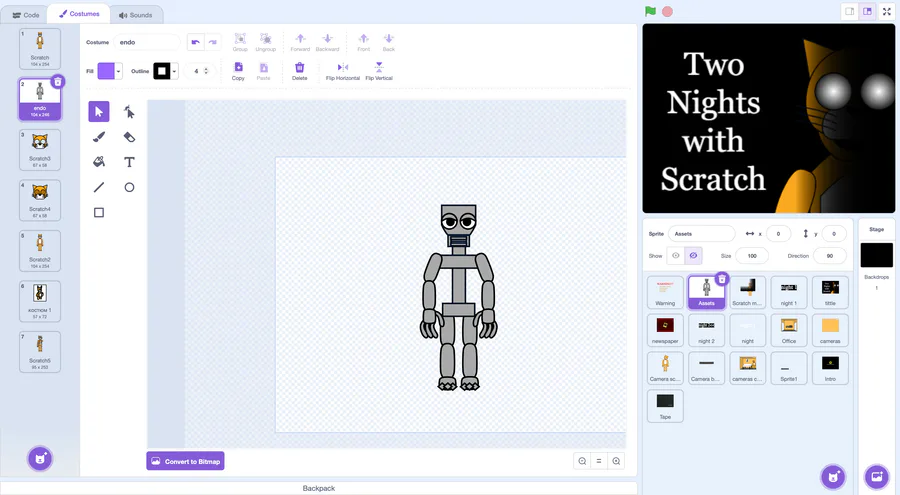The image size is (900, 495).
Task: Open the Backpack bar
Action: tap(319, 488)
